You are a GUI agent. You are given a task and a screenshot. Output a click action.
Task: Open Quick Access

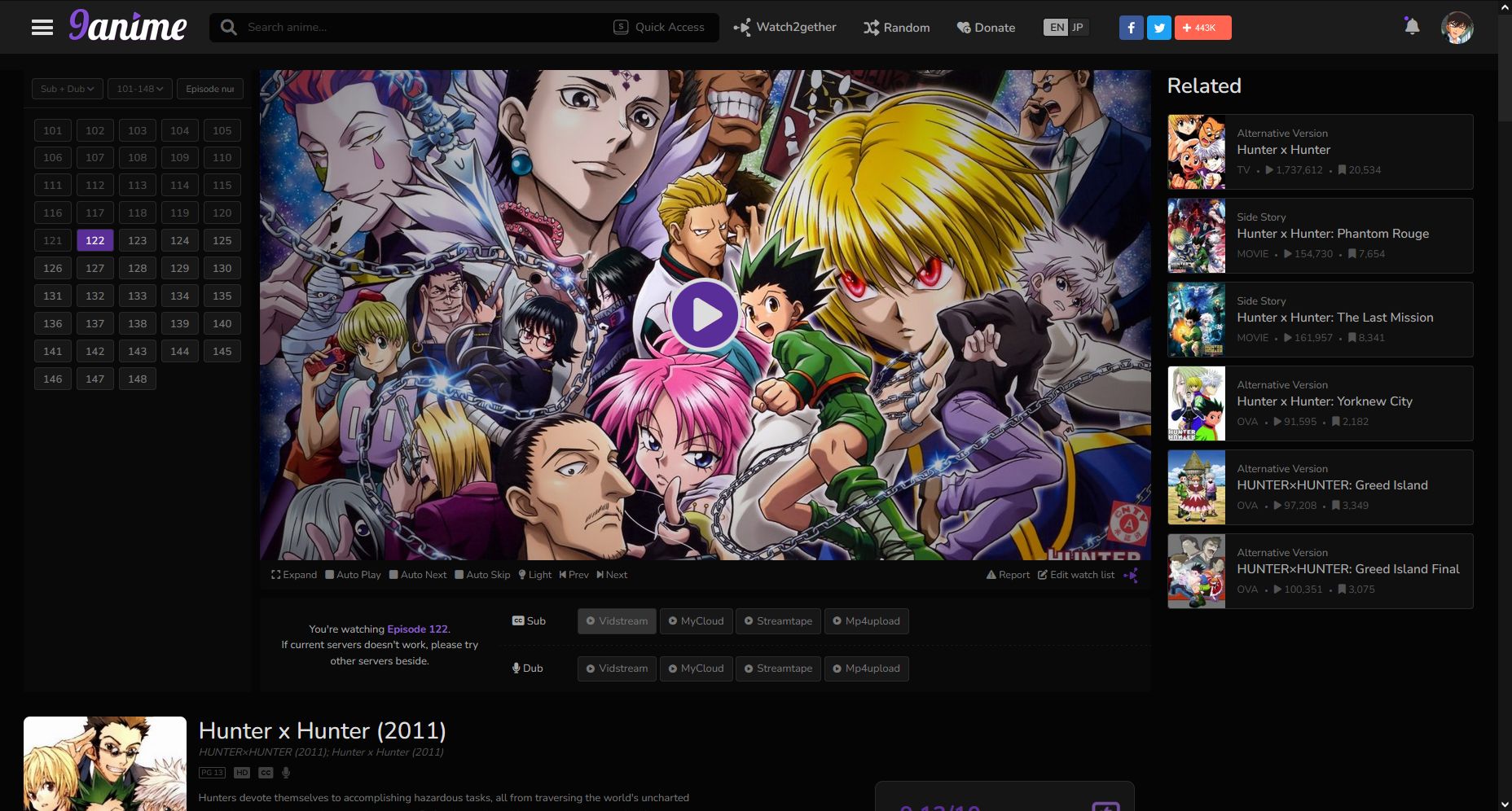tap(659, 27)
